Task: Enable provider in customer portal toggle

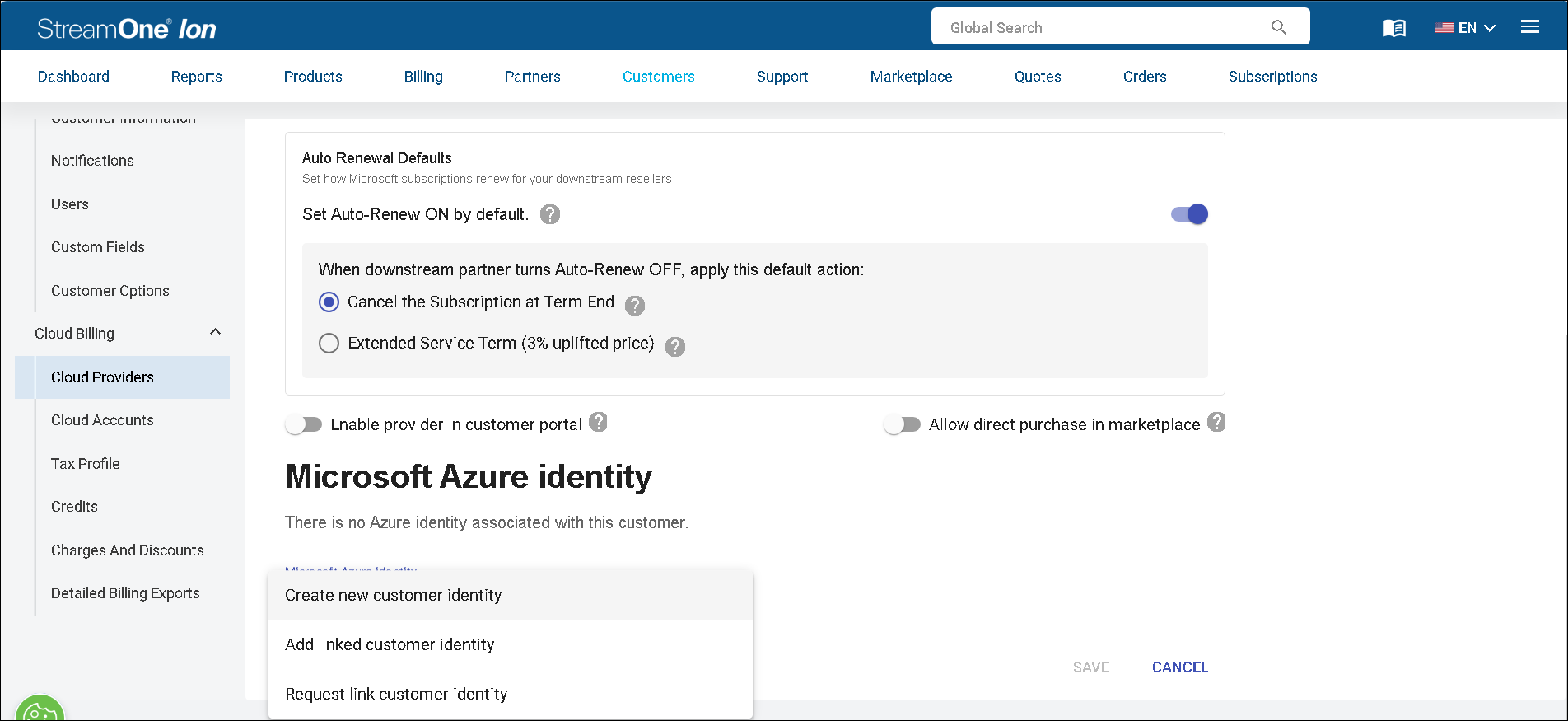Action: (304, 424)
